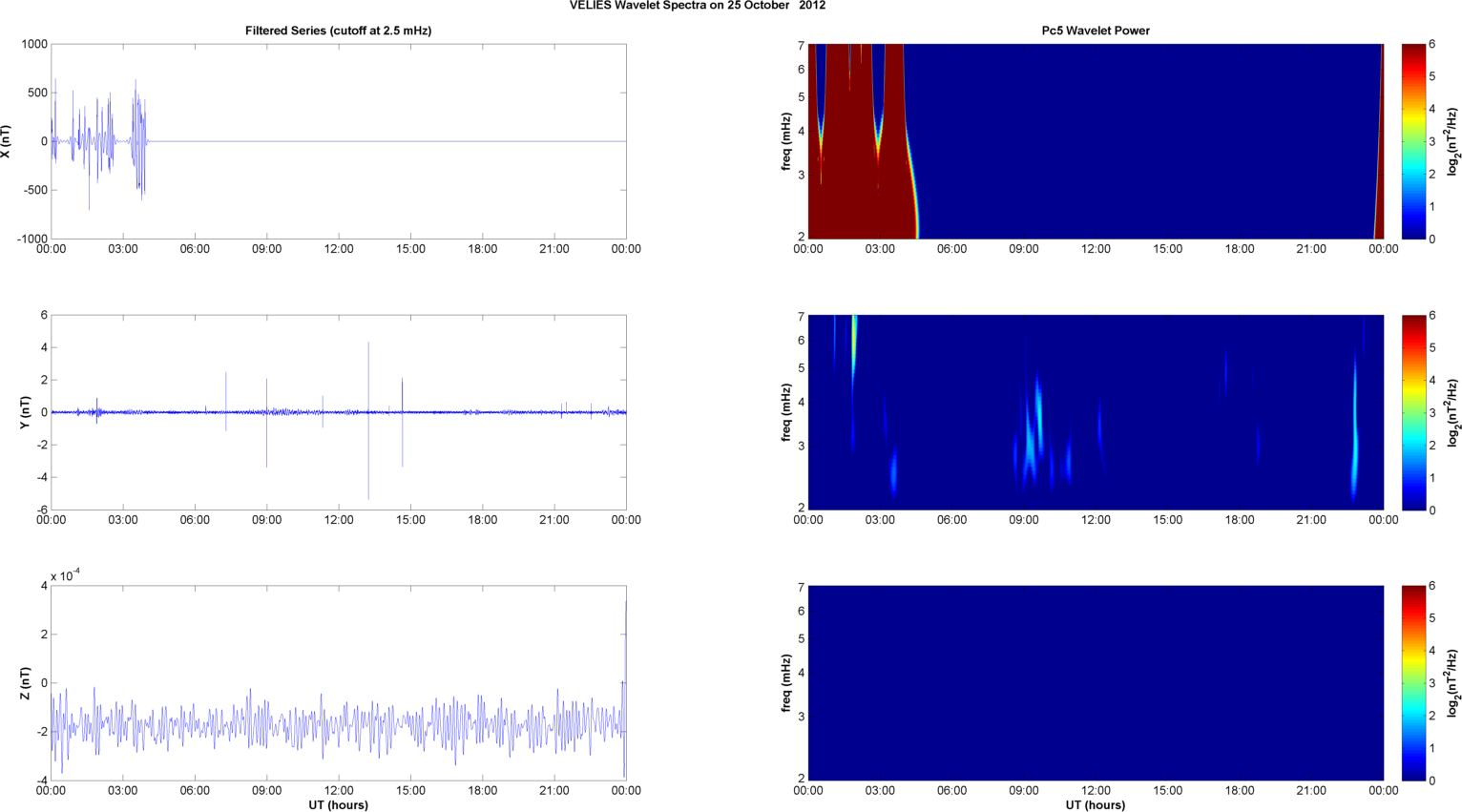The image size is (1462, 812).
Task: Click the 'X (nT)' axis label
Action: 7,141
